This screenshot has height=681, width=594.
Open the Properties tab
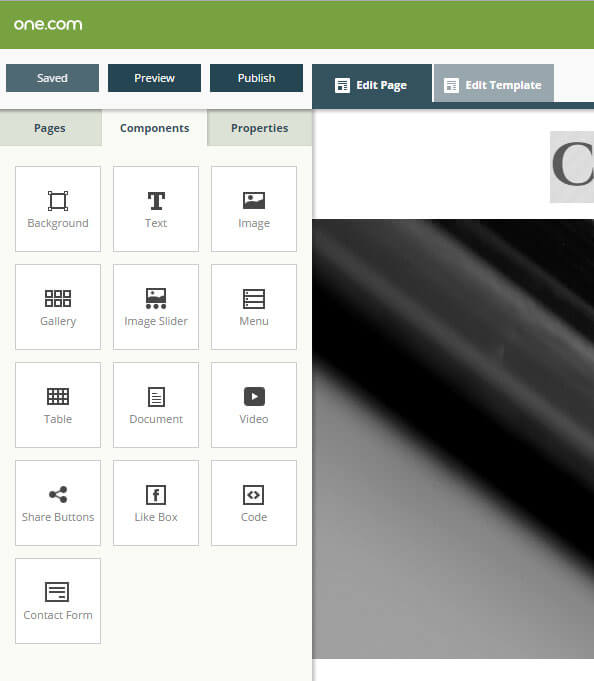260,128
